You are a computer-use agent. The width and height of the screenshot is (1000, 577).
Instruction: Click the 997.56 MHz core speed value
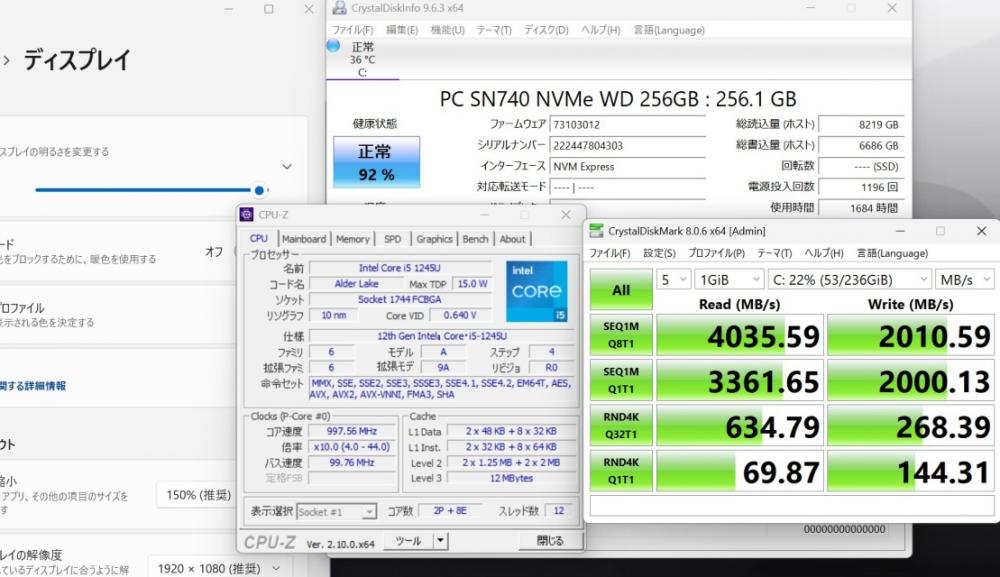click(x=352, y=431)
